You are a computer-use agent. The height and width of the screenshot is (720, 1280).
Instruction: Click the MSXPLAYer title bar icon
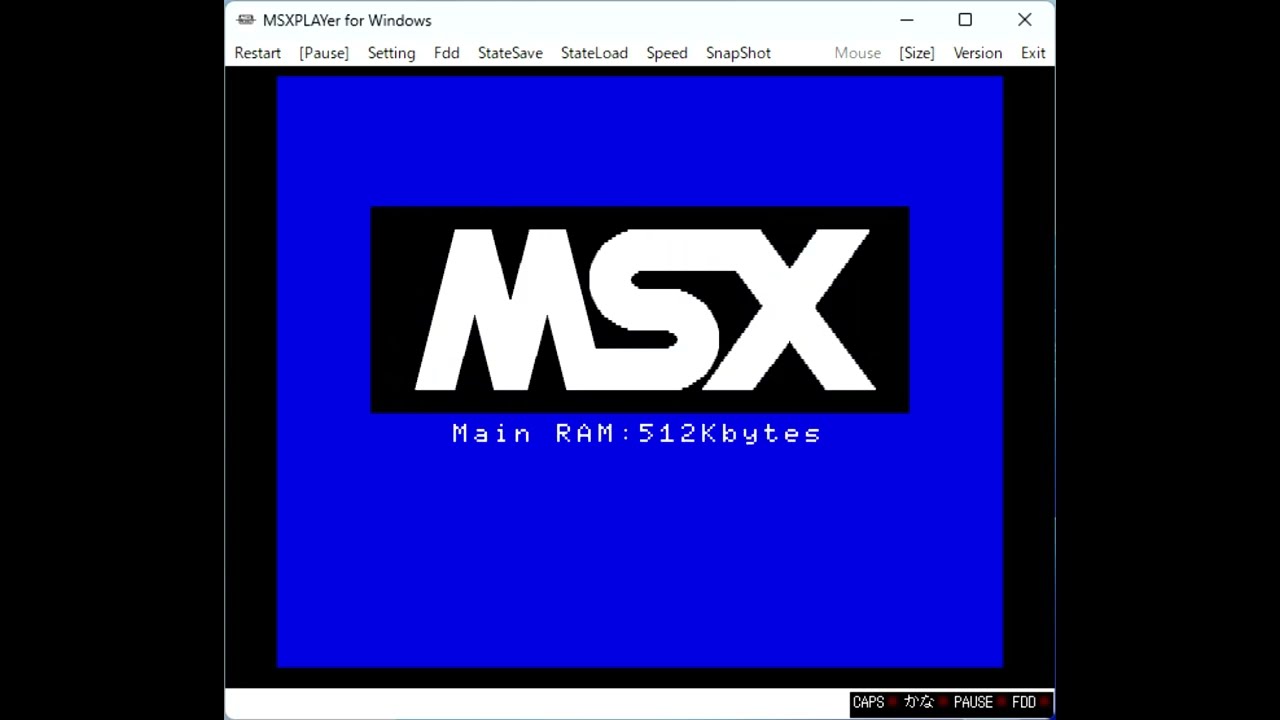(246, 20)
